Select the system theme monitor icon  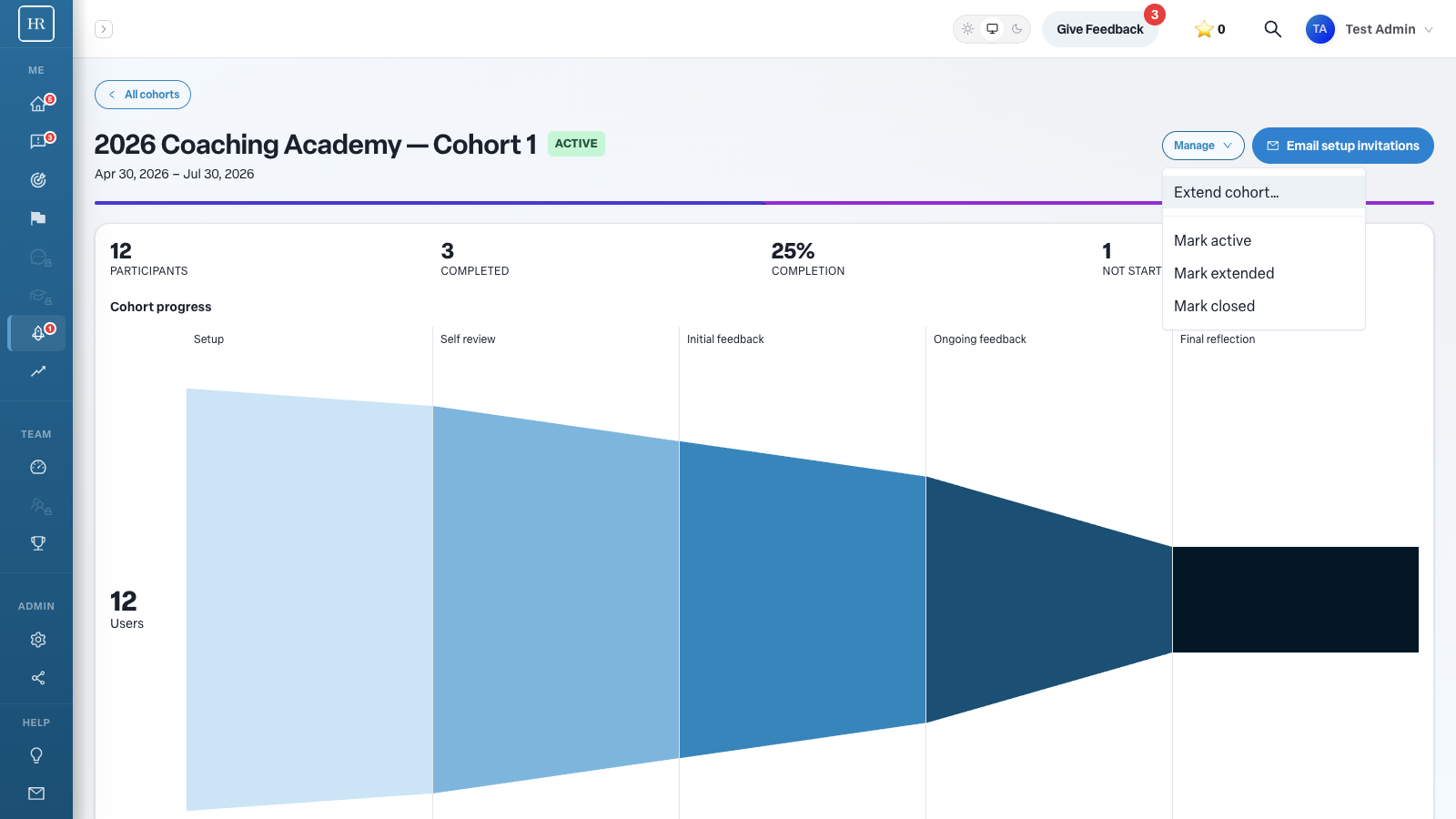[993, 29]
